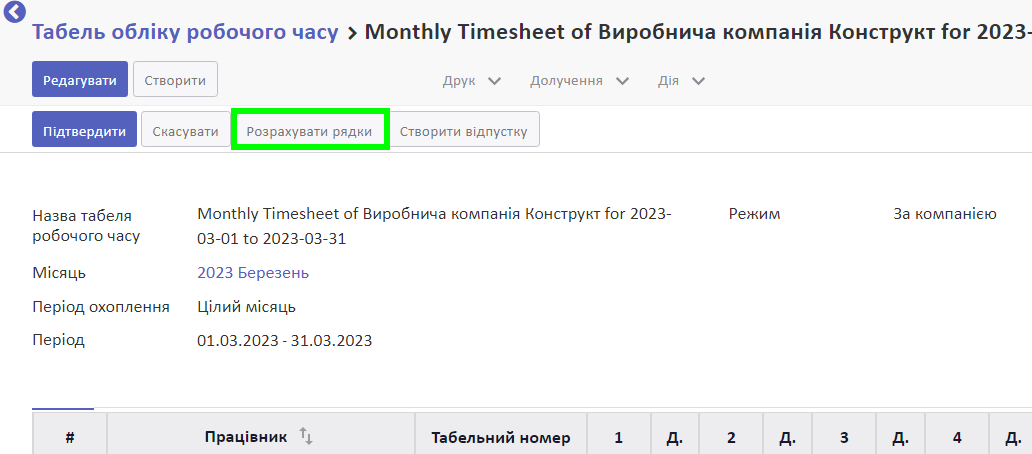The height and width of the screenshot is (454, 1032).
Task: Click Створити відпустку button
Action: point(464,130)
